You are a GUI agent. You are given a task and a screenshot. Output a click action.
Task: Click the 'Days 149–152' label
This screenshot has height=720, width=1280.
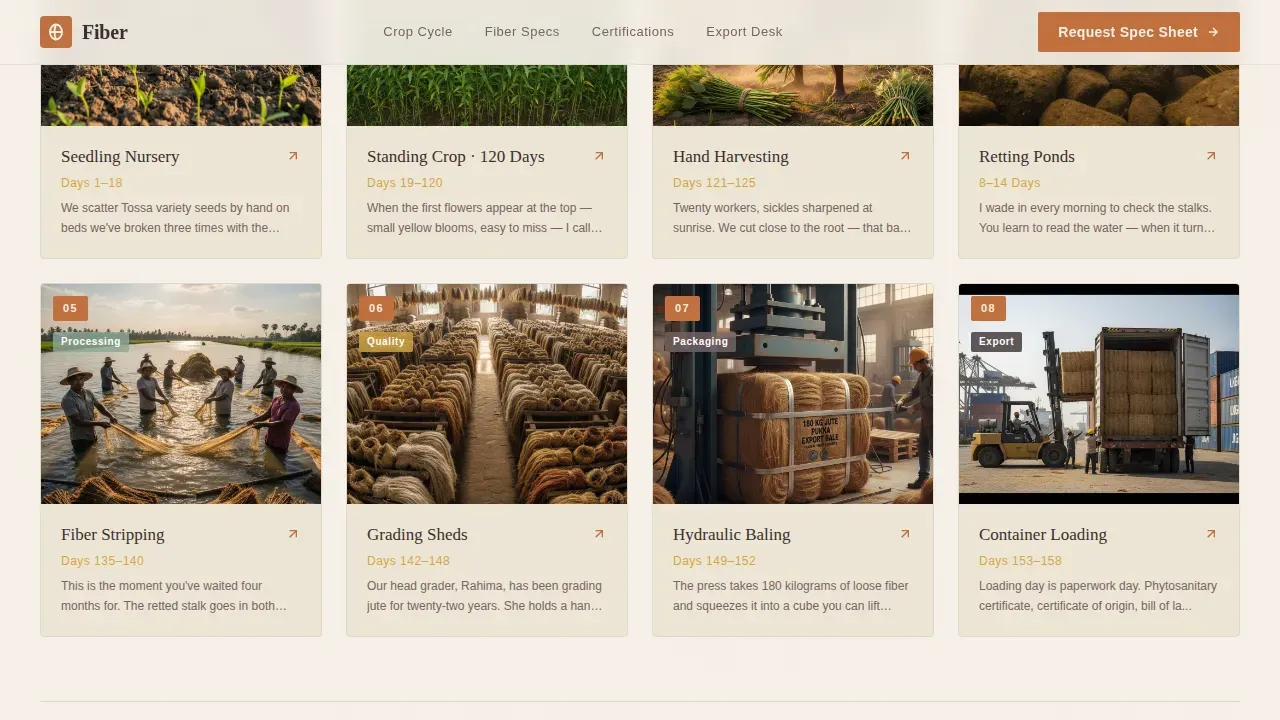pos(714,561)
